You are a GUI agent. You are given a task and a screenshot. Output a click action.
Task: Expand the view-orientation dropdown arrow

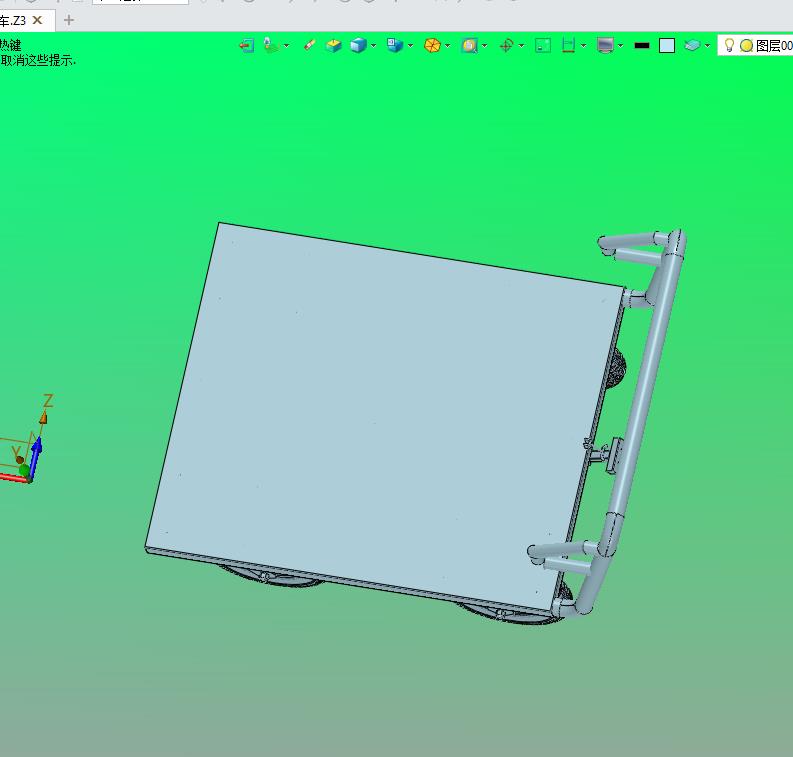[x=410, y=46]
